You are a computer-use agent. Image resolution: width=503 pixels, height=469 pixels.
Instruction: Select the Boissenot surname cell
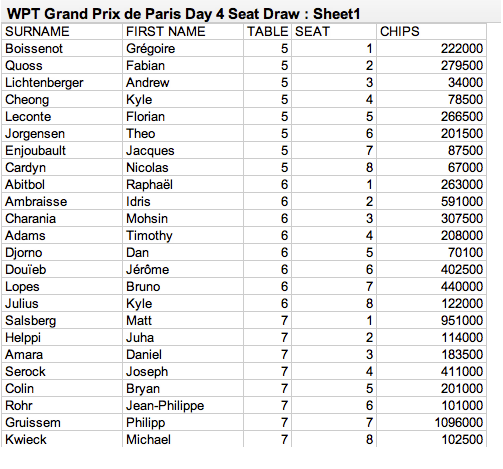62,49
